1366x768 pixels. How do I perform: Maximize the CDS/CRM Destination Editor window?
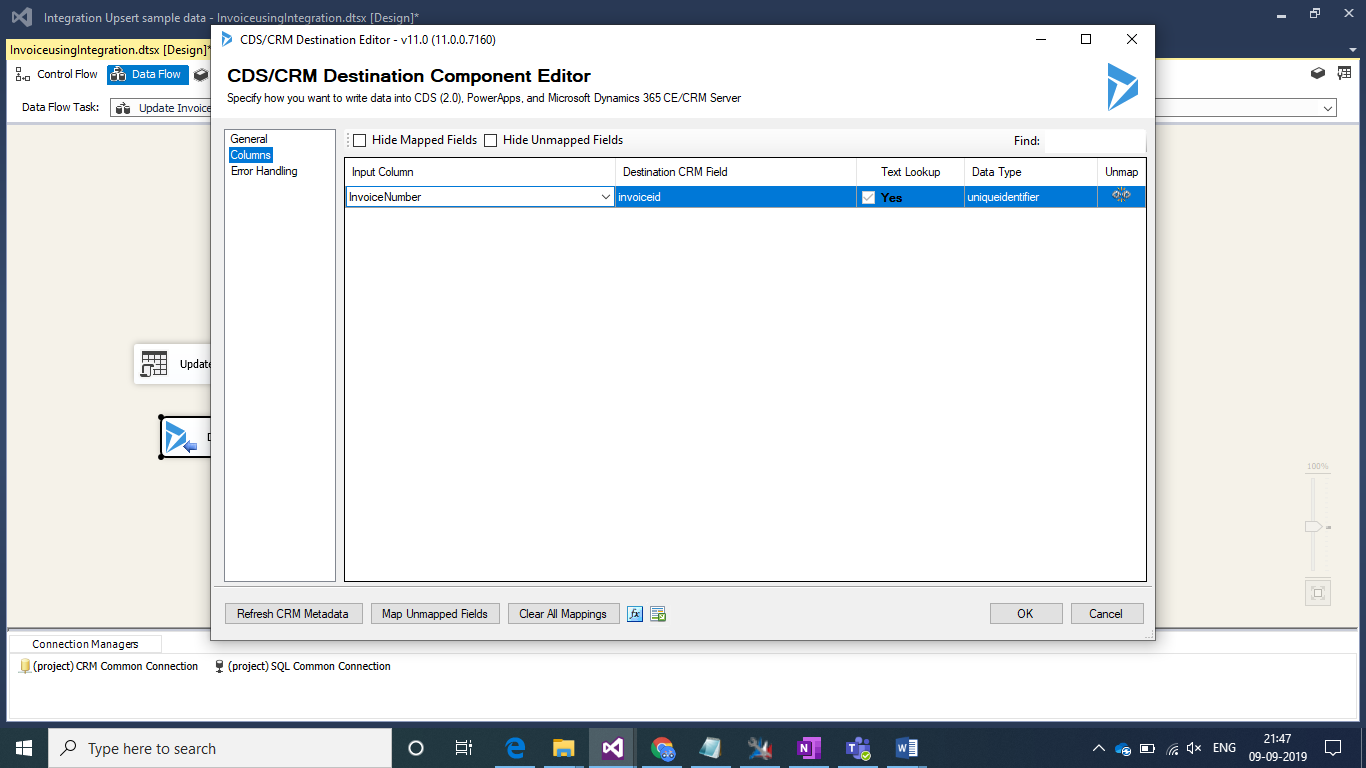tap(1086, 39)
